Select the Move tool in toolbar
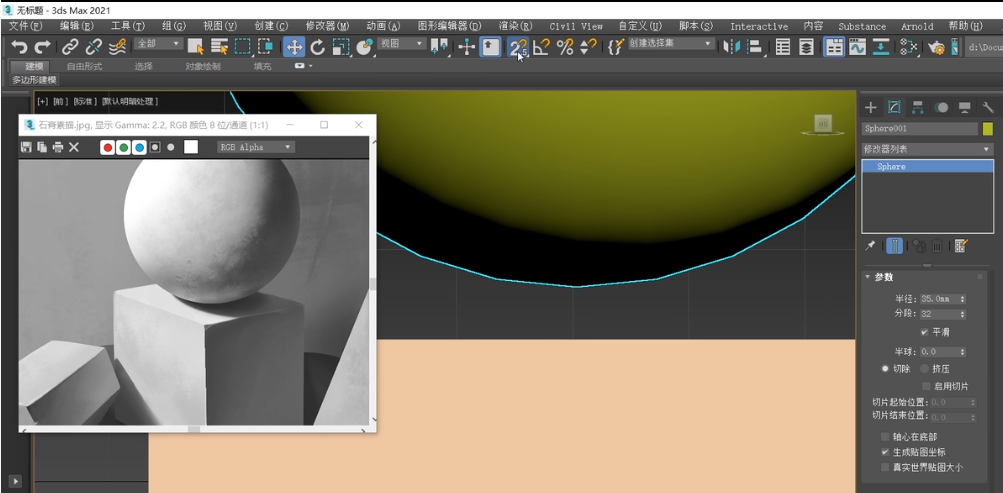 294,47
